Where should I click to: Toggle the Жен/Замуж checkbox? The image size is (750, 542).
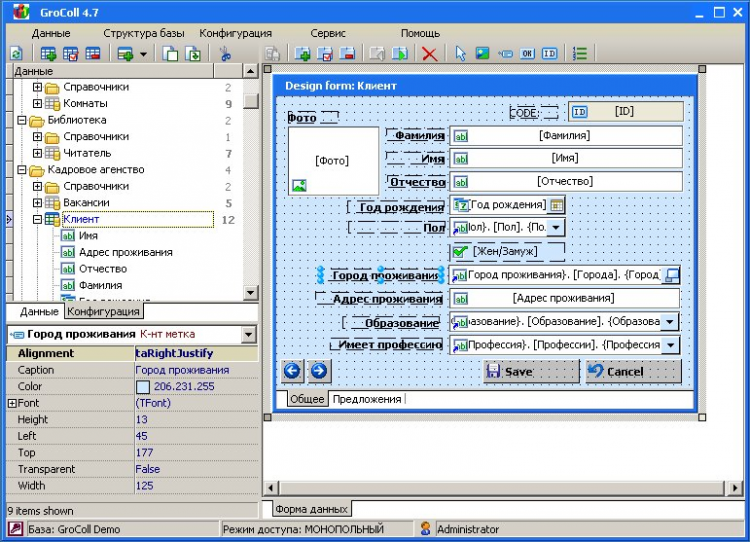pos(460,252)
